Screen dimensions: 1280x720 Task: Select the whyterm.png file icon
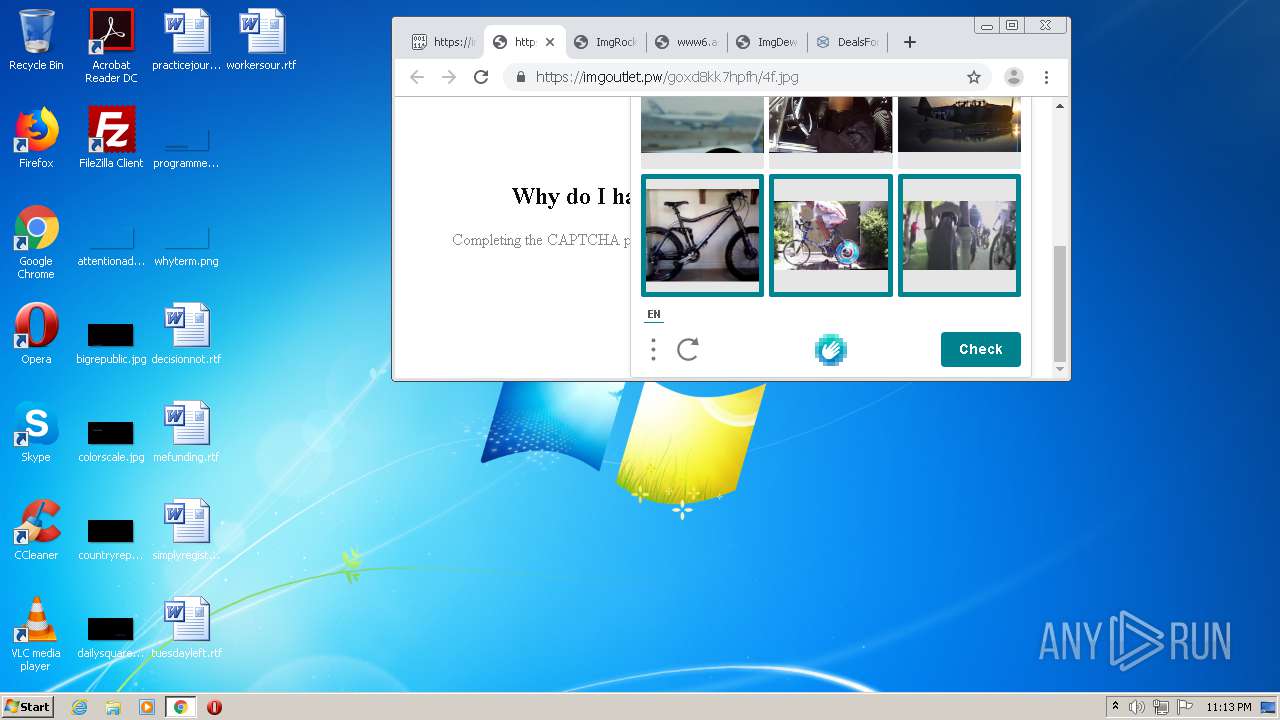[x=186, y=246]
